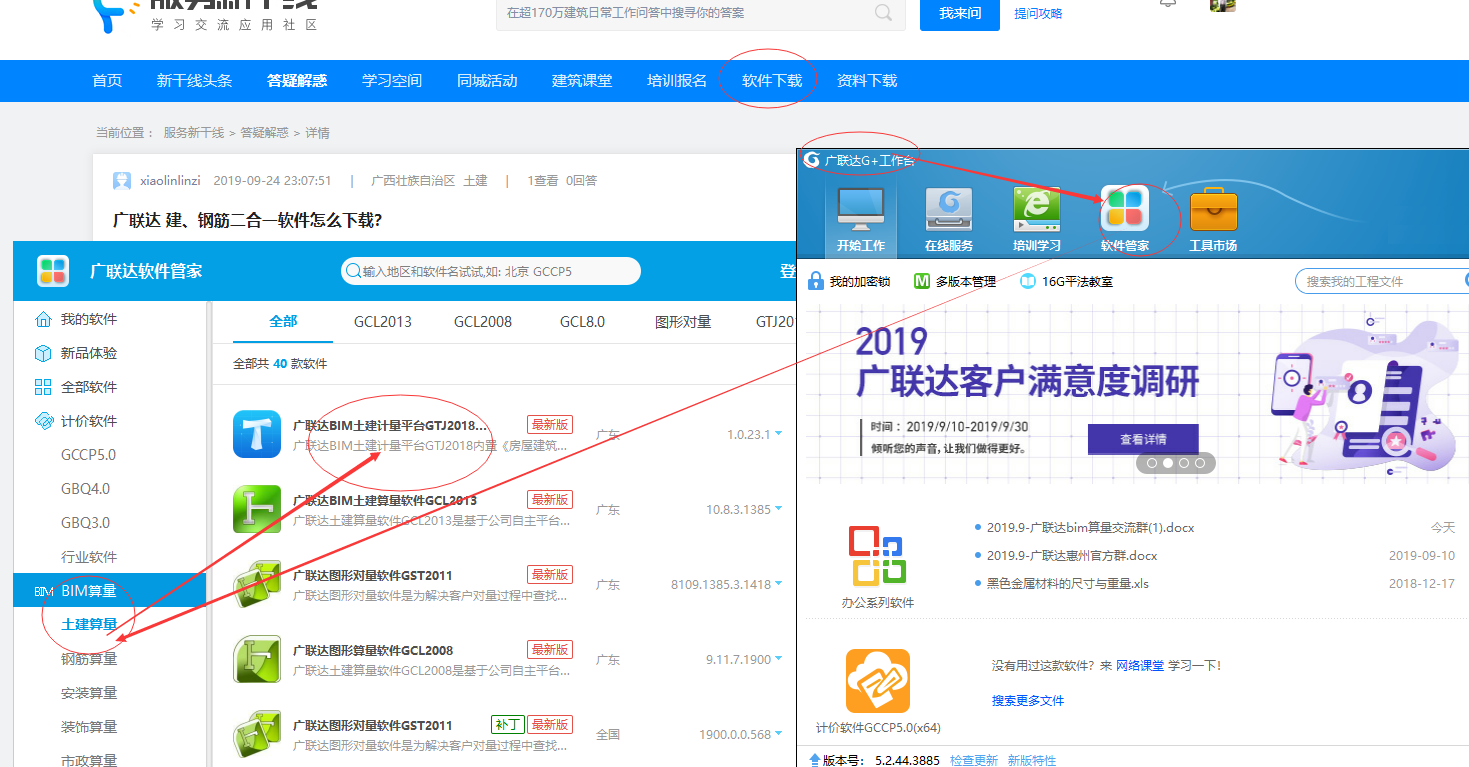The image size is (1469, 767).
Task: Click the GTJ2018 software icon in list
Action: (257, 434)
